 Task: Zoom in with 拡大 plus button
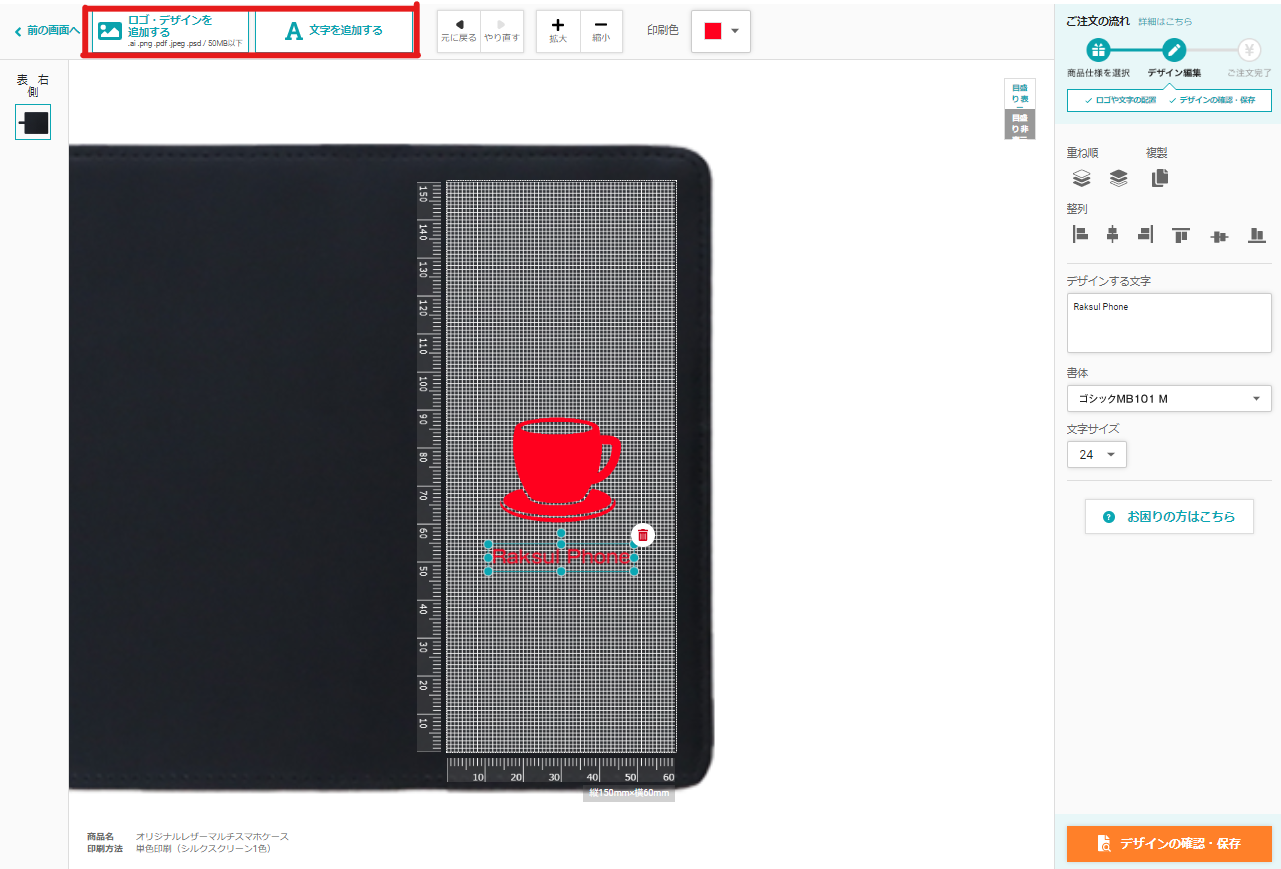point(558,31)
